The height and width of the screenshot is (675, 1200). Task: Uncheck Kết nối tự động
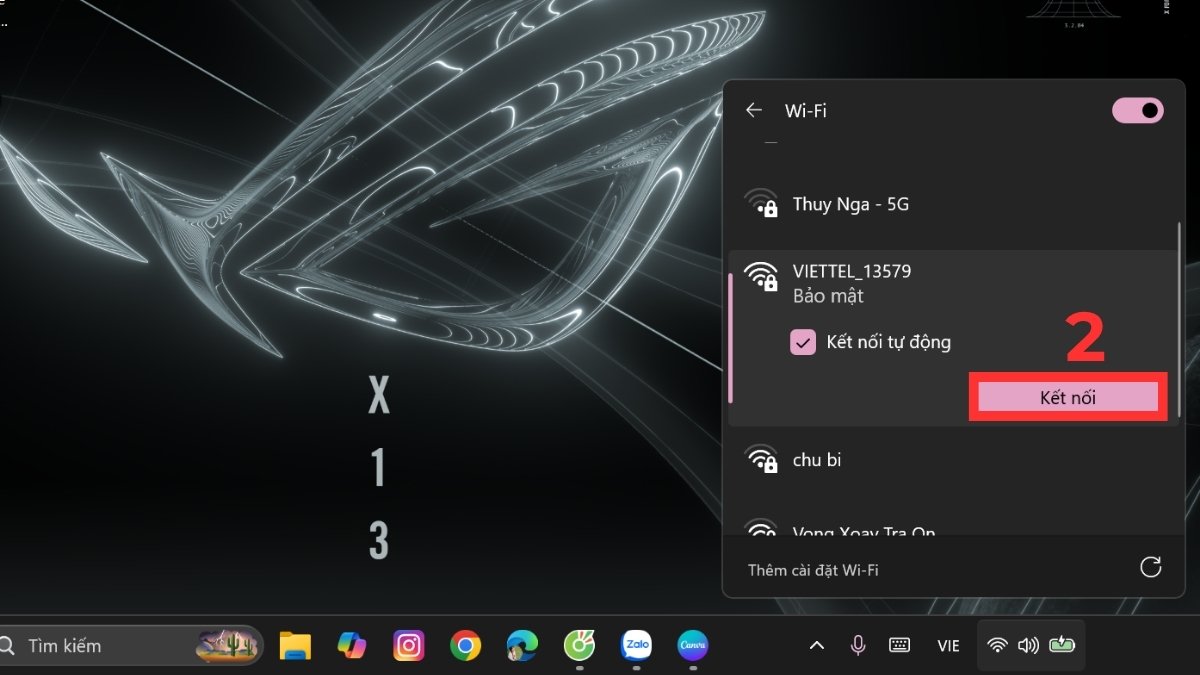801,342
